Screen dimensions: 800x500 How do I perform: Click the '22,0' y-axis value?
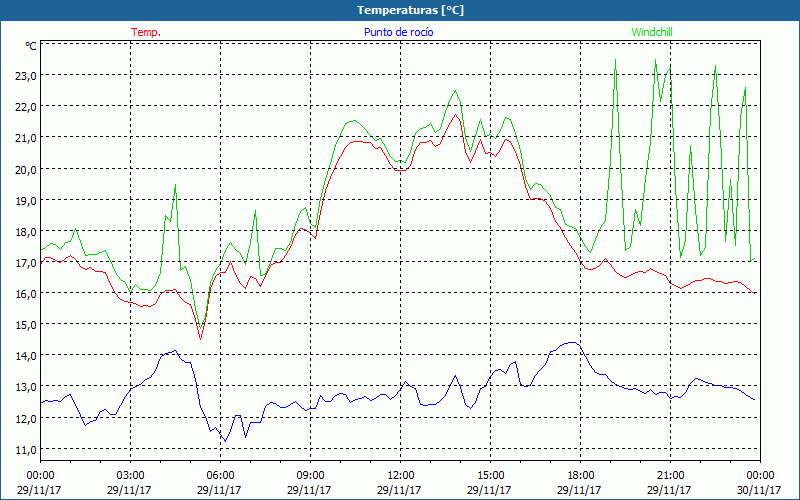26,107
